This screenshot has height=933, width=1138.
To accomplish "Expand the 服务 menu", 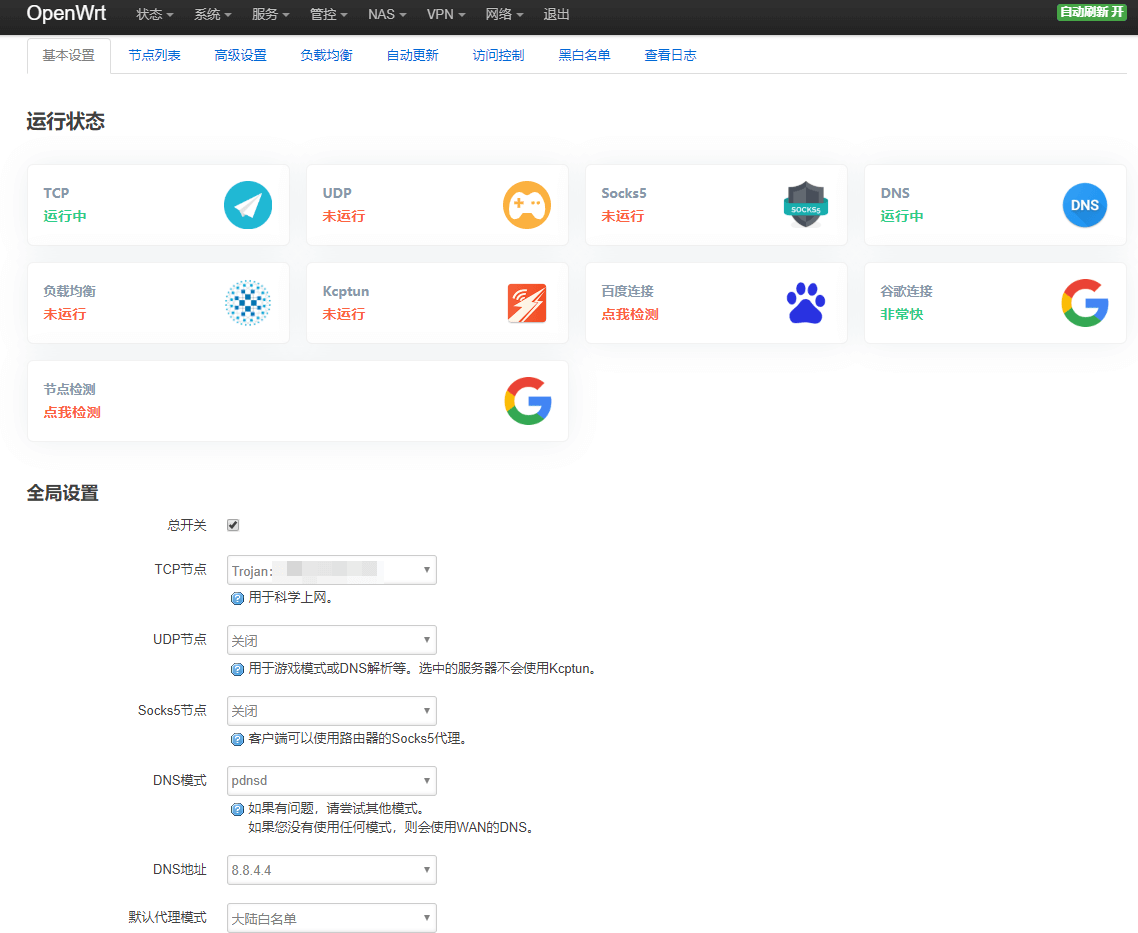I will tap(270, 15).
